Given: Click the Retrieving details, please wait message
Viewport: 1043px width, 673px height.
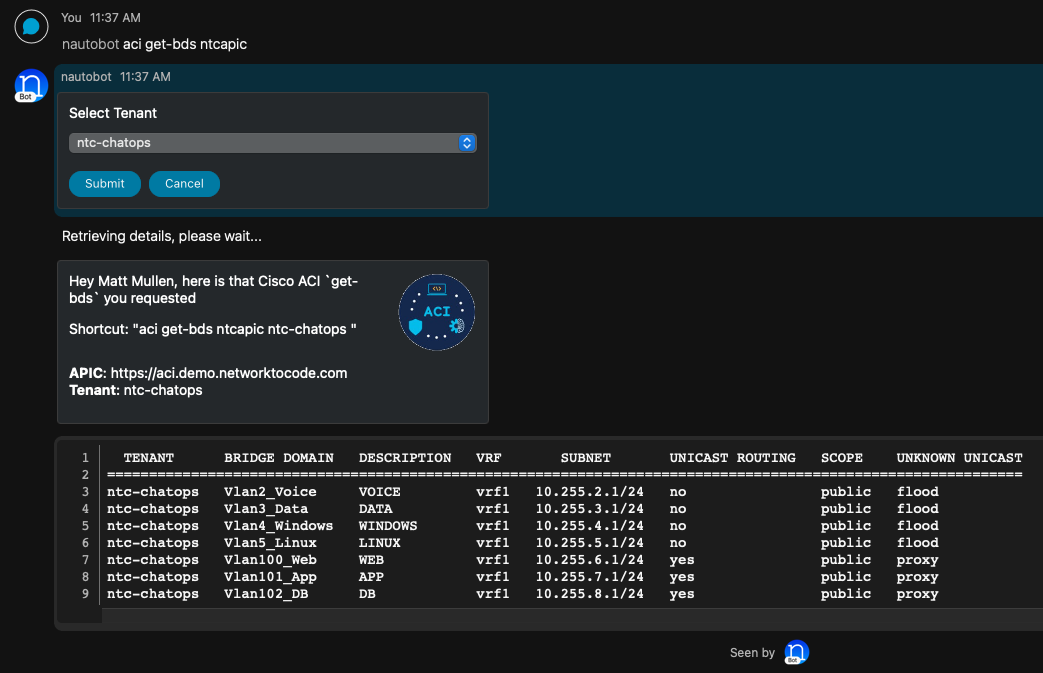Looking at the screenshot, I should click(162, 237).
